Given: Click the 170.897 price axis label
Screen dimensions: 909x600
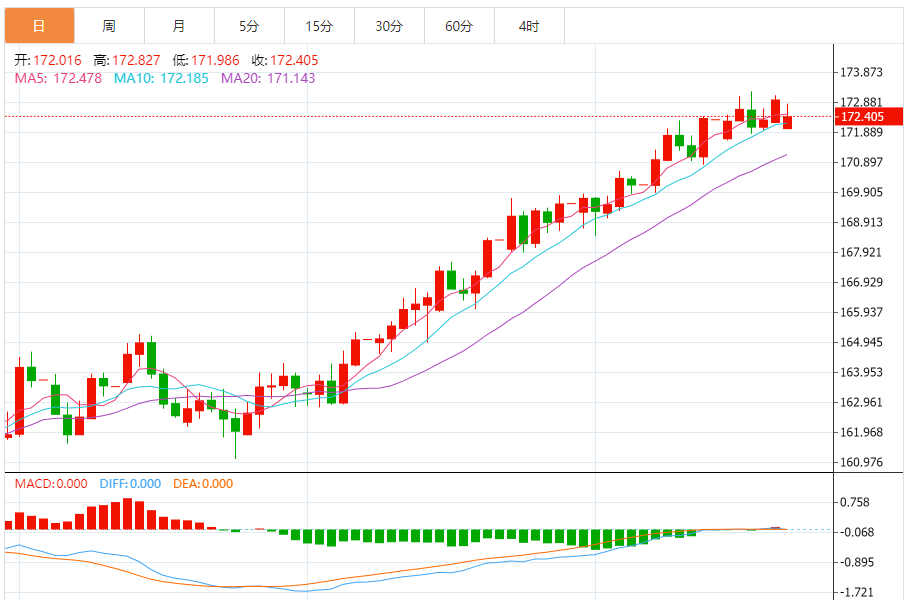Looking at the screenshot, I should (x=861, y=162).
